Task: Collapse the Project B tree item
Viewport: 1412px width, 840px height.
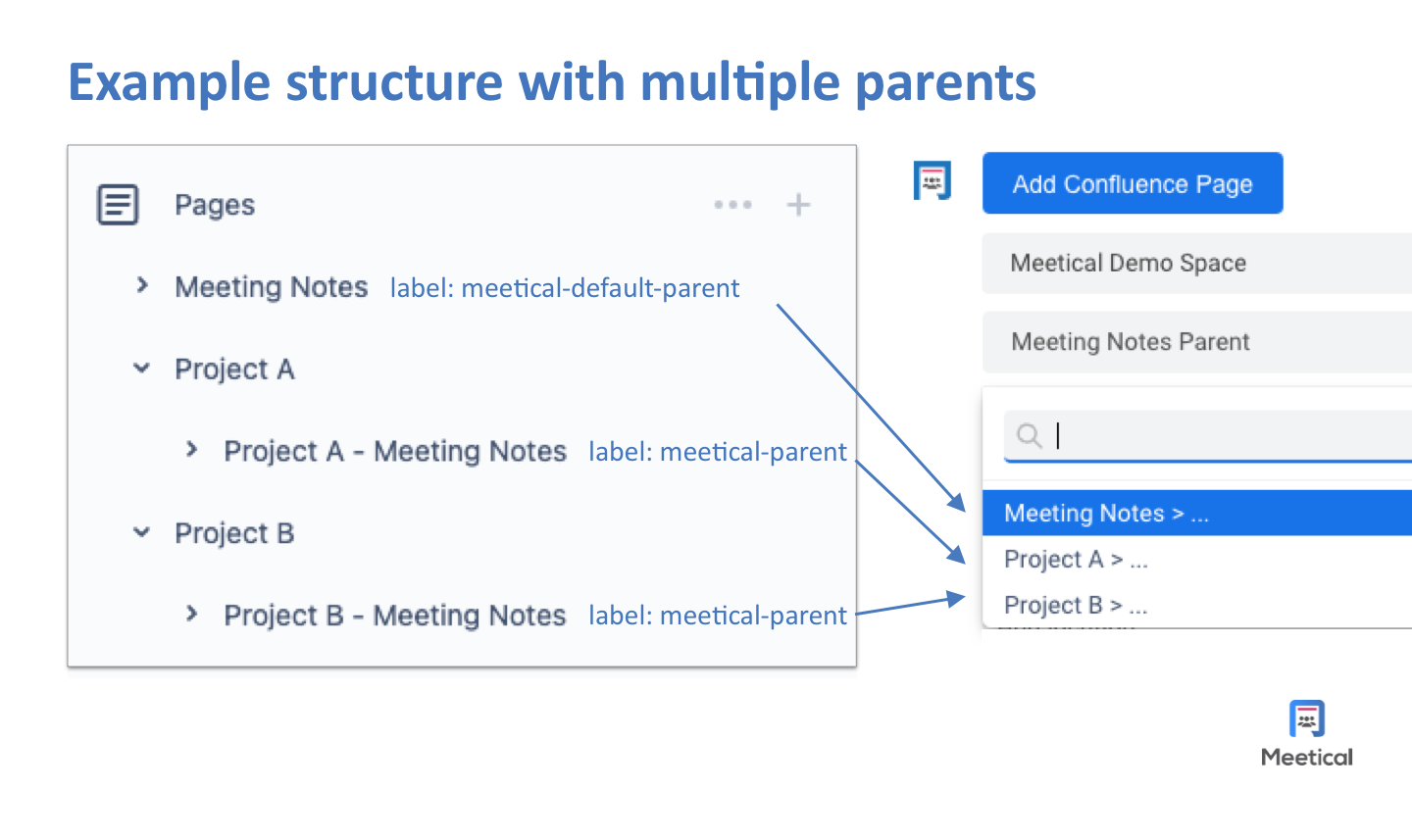Action: click(141, 532)
